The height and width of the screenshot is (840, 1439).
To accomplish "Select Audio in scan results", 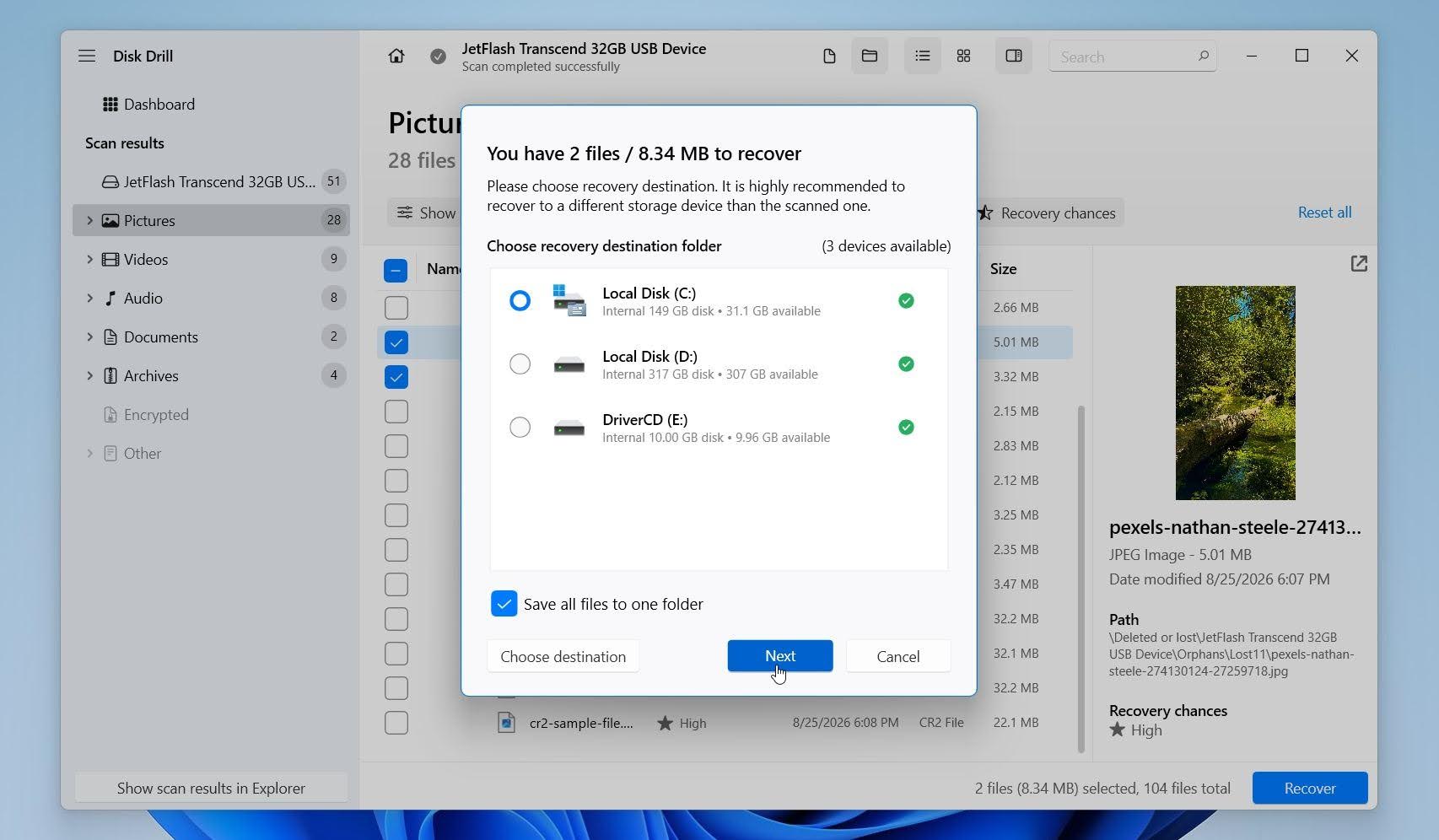I will coord(211,298).
